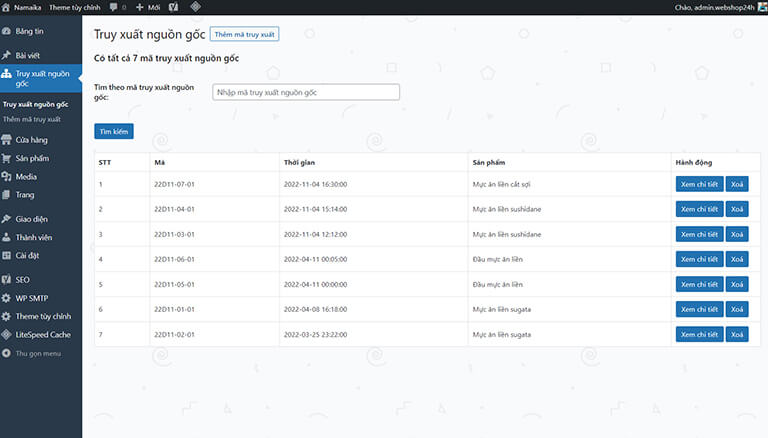Open Cửa hàng store icon in sidebar
Image resolution: width=768 pixels, height=438 pixels.
point(7,140)
